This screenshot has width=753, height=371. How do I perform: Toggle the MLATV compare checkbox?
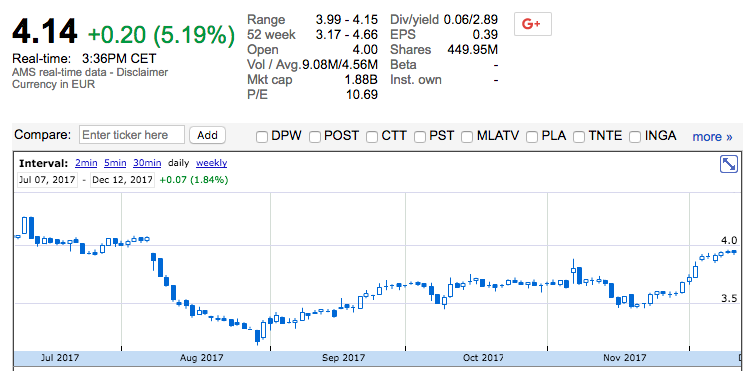click(467, 137)
